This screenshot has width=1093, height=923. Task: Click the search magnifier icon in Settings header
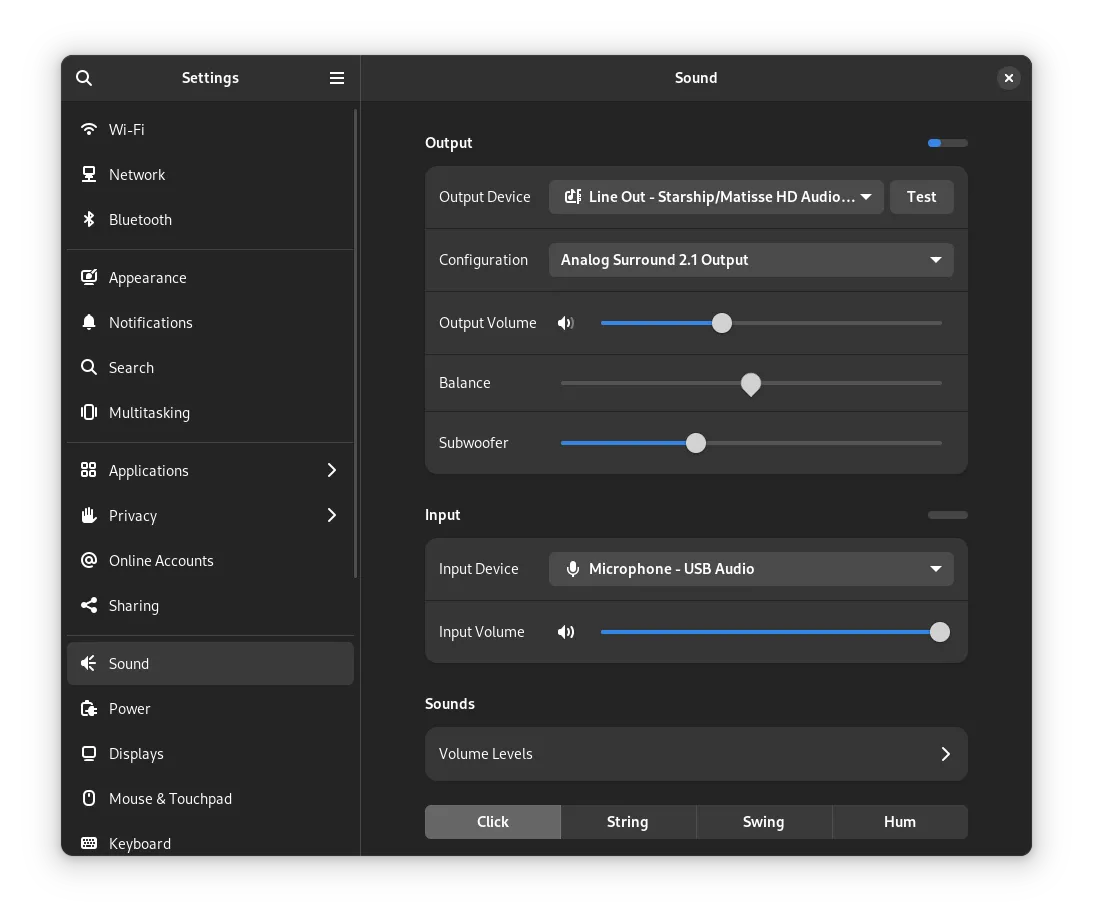84,78
